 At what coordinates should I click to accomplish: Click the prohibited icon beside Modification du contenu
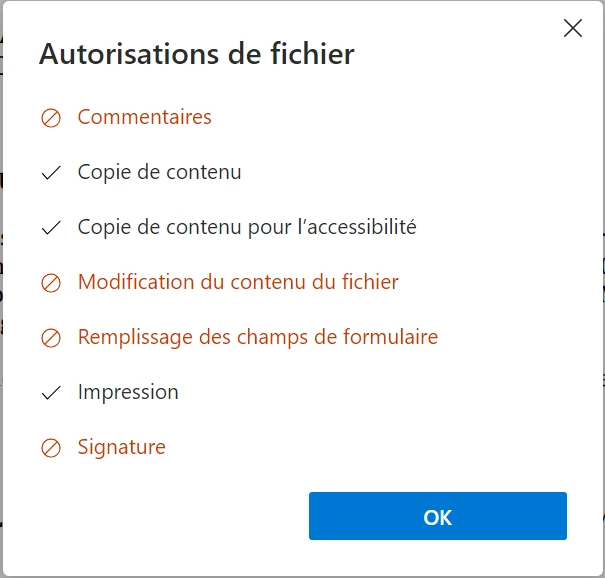(x=51, y=283)
